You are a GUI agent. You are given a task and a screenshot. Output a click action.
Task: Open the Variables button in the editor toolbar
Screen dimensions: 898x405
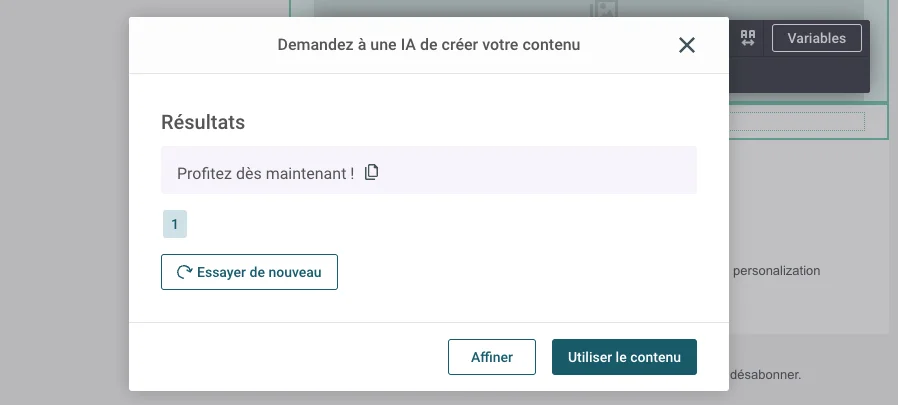coord(817,38)
